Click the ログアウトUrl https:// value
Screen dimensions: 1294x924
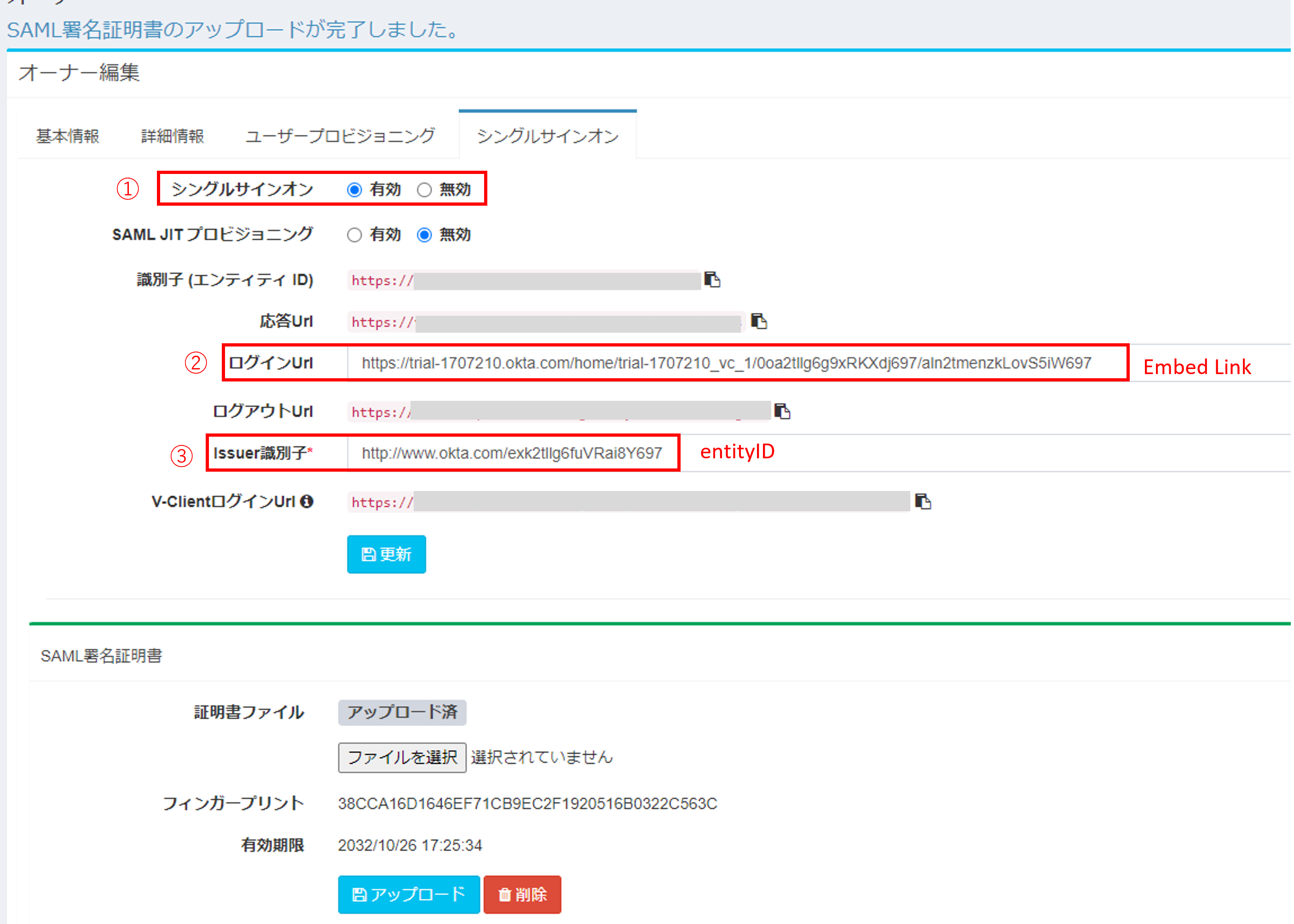coord(559,411)
